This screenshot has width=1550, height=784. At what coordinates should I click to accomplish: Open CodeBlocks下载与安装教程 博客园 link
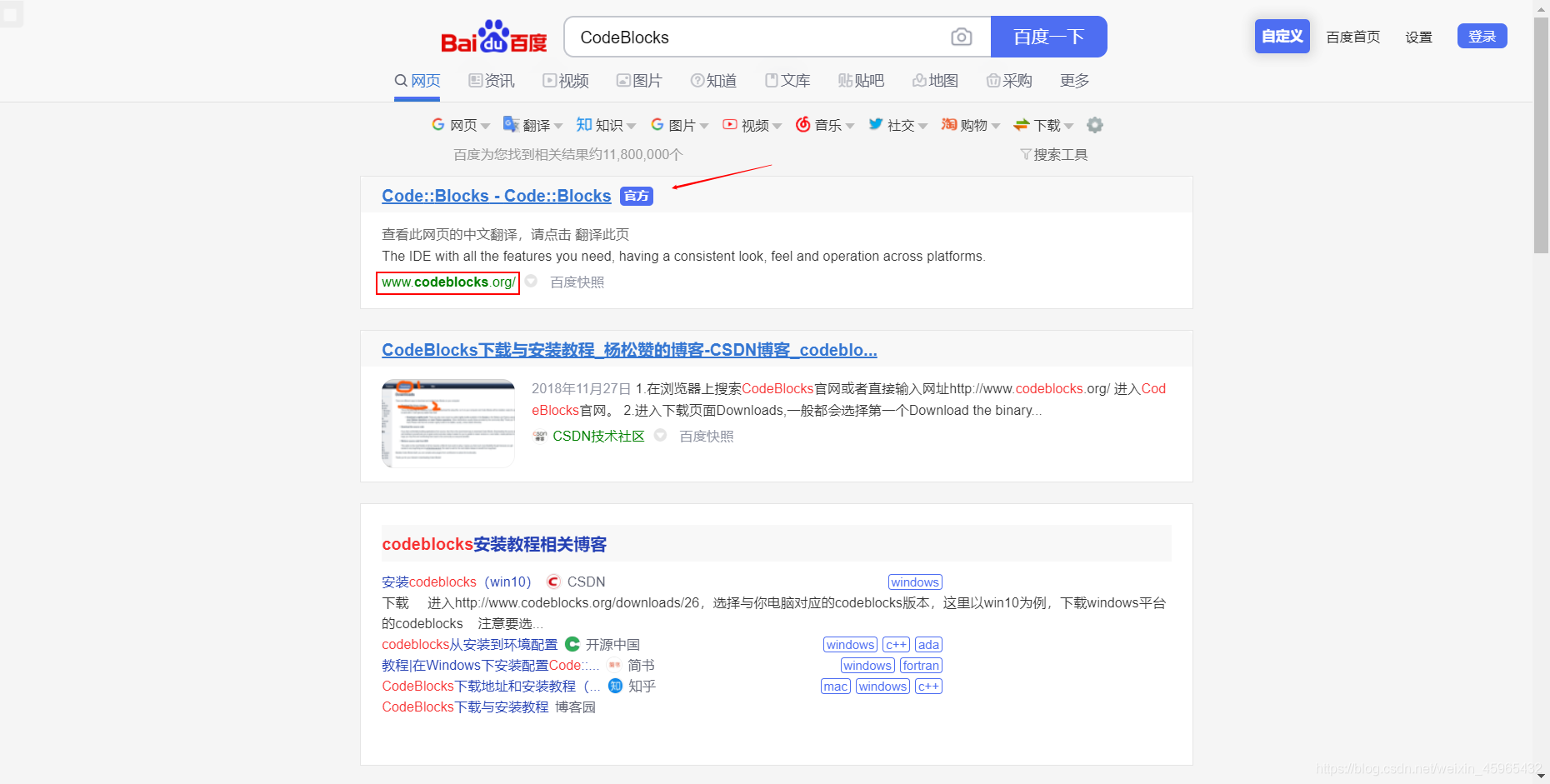465,707
